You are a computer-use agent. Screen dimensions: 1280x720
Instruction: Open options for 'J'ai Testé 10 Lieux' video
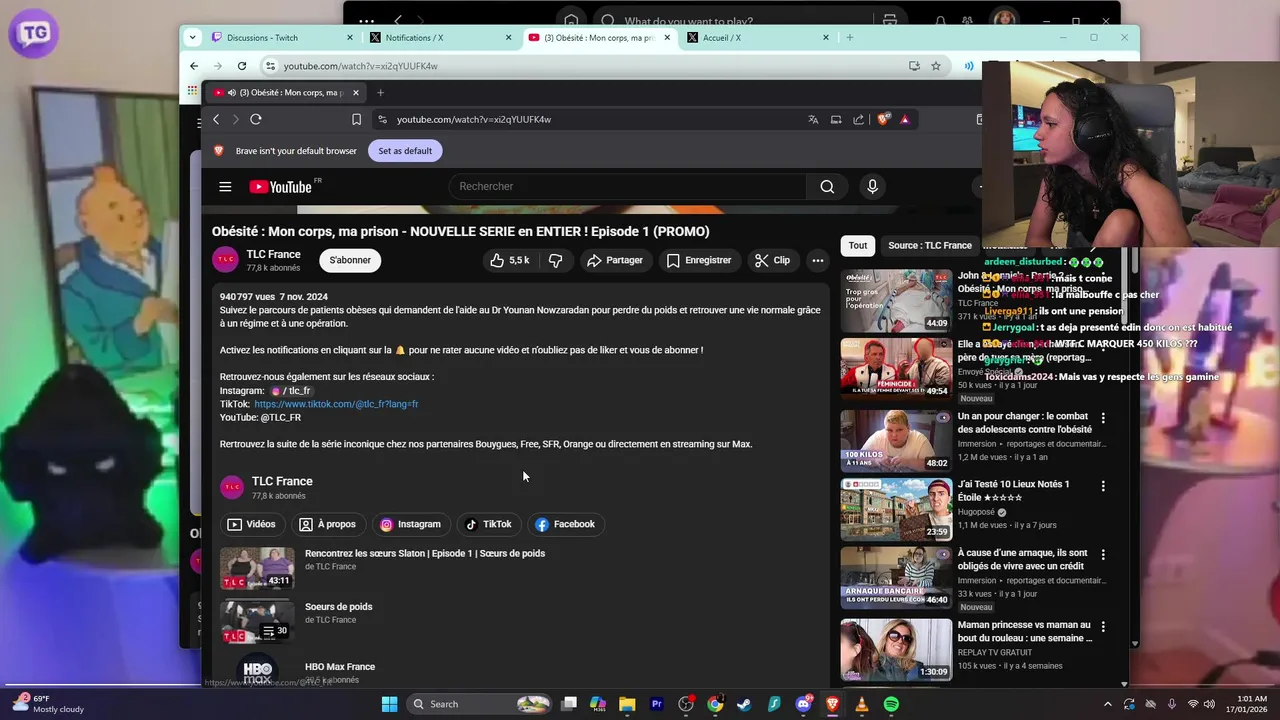tap(1104, 486)
